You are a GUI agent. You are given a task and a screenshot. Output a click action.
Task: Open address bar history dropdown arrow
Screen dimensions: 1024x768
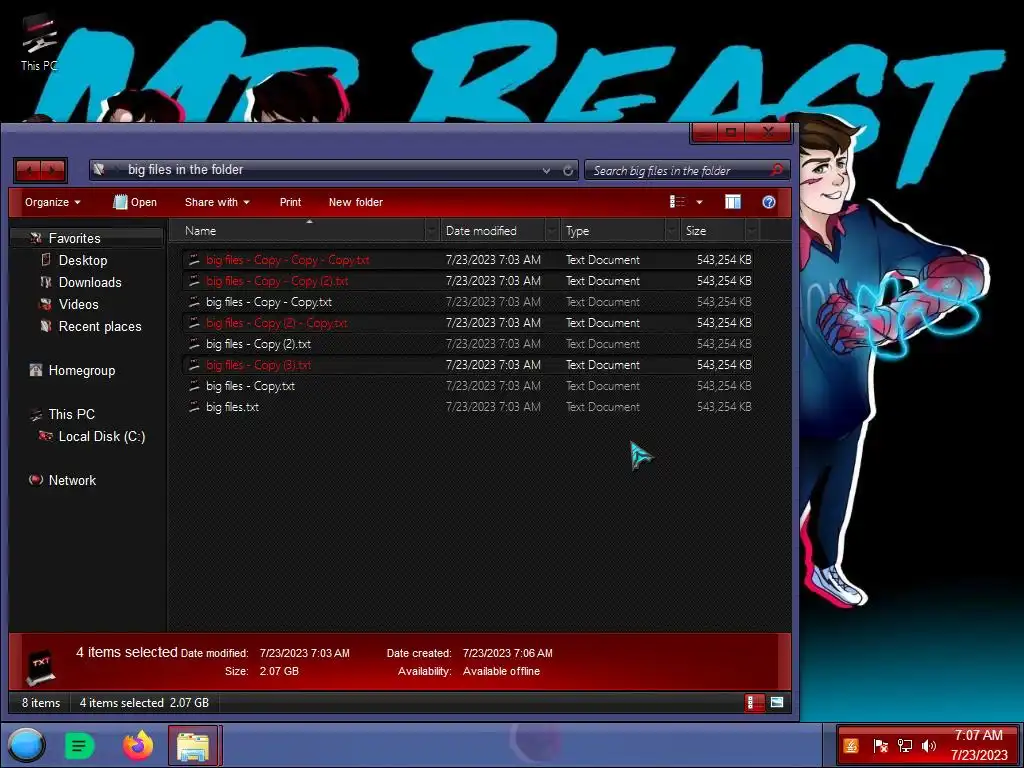pos(546,170)
